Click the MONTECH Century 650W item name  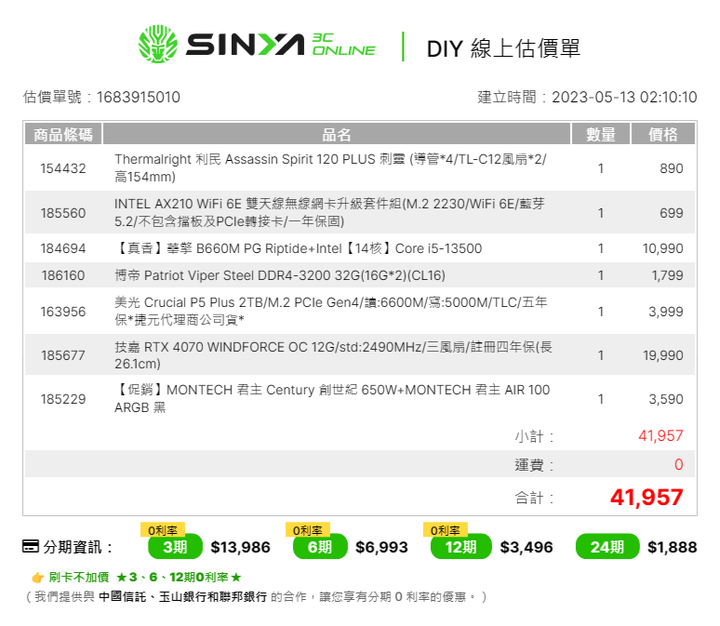click(332, 399)
